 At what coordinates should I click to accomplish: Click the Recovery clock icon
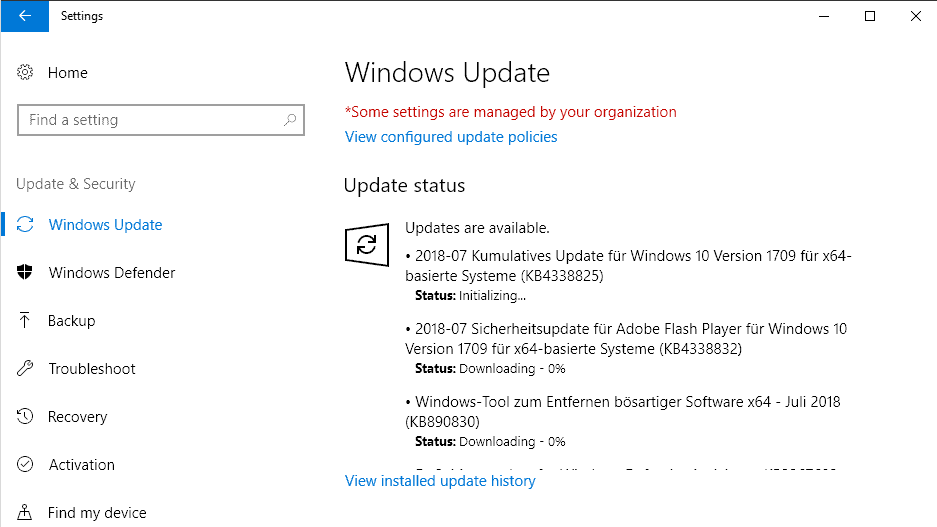coord(25,416)
